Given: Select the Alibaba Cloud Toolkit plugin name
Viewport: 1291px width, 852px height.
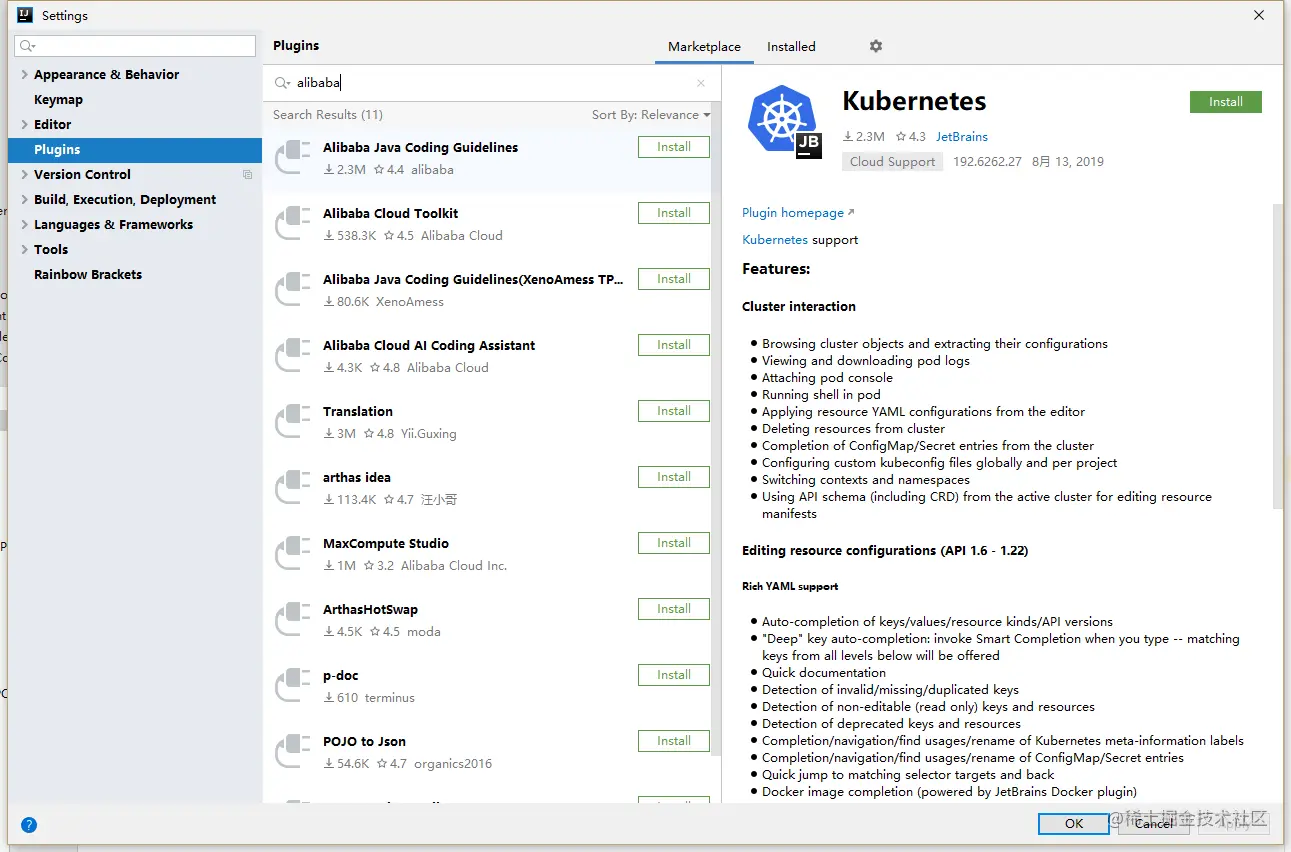Looking at the screenshot, I should [390, 213].
